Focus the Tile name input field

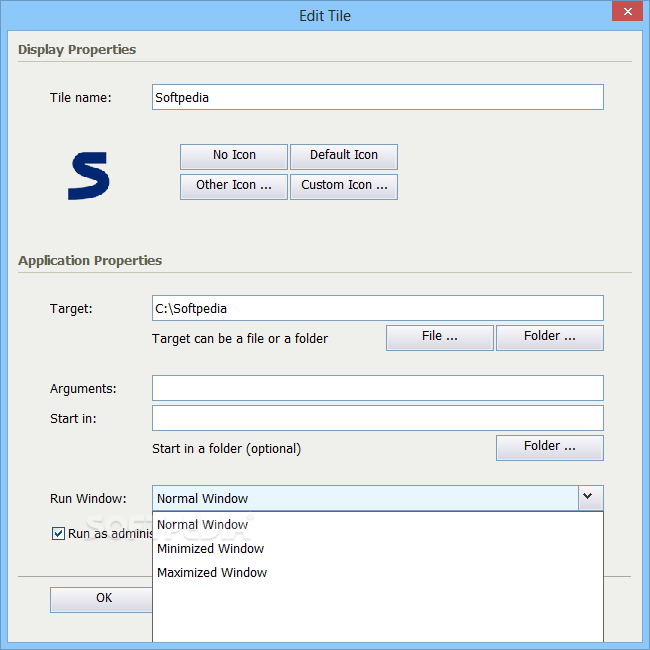pos(378,97)
